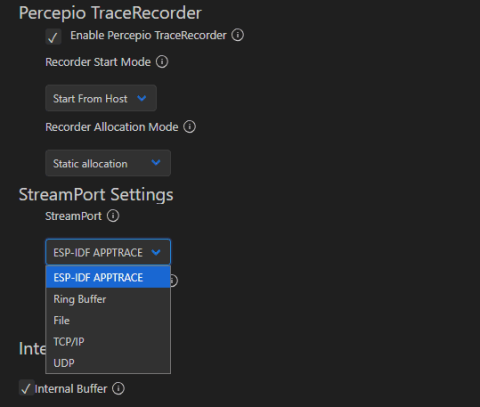The height and width of the screenshot is (407, 480).
Task: Click the Start From Host chevron arrow
Action: click(142, 98)
